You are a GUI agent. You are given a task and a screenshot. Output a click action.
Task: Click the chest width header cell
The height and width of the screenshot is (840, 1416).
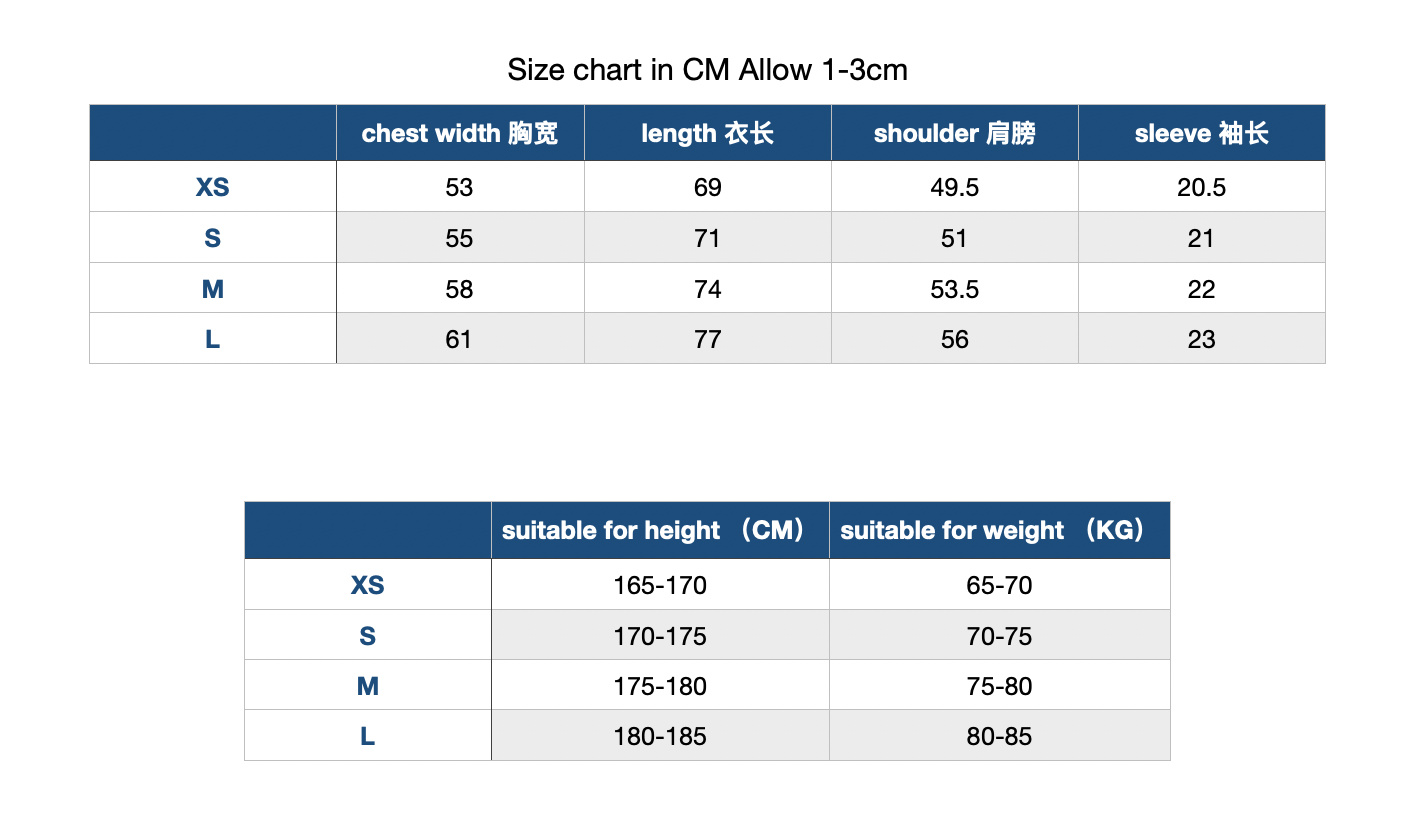(x=460, y=133)
